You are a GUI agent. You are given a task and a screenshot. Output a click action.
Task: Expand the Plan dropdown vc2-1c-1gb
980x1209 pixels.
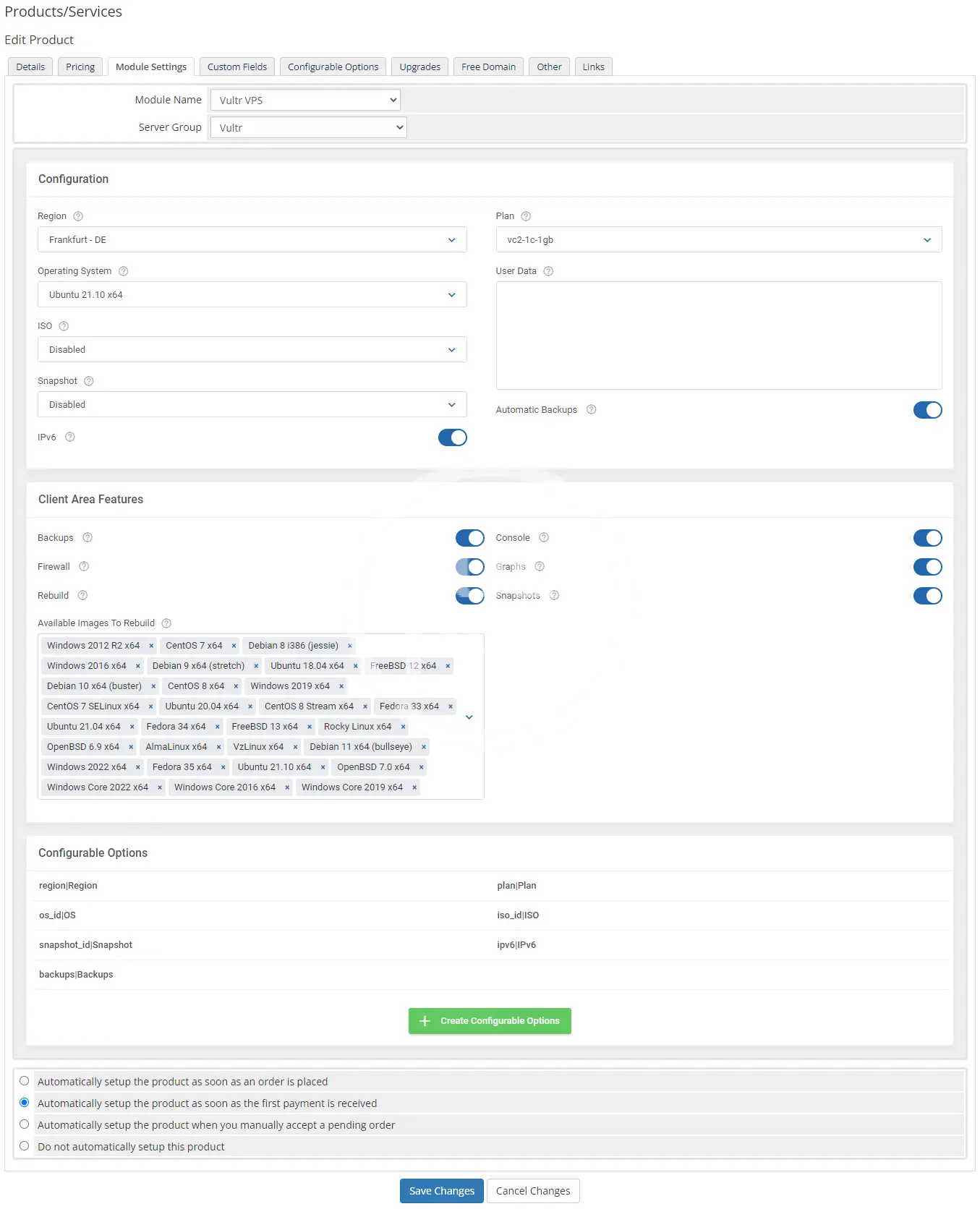(x=718, y=240)
